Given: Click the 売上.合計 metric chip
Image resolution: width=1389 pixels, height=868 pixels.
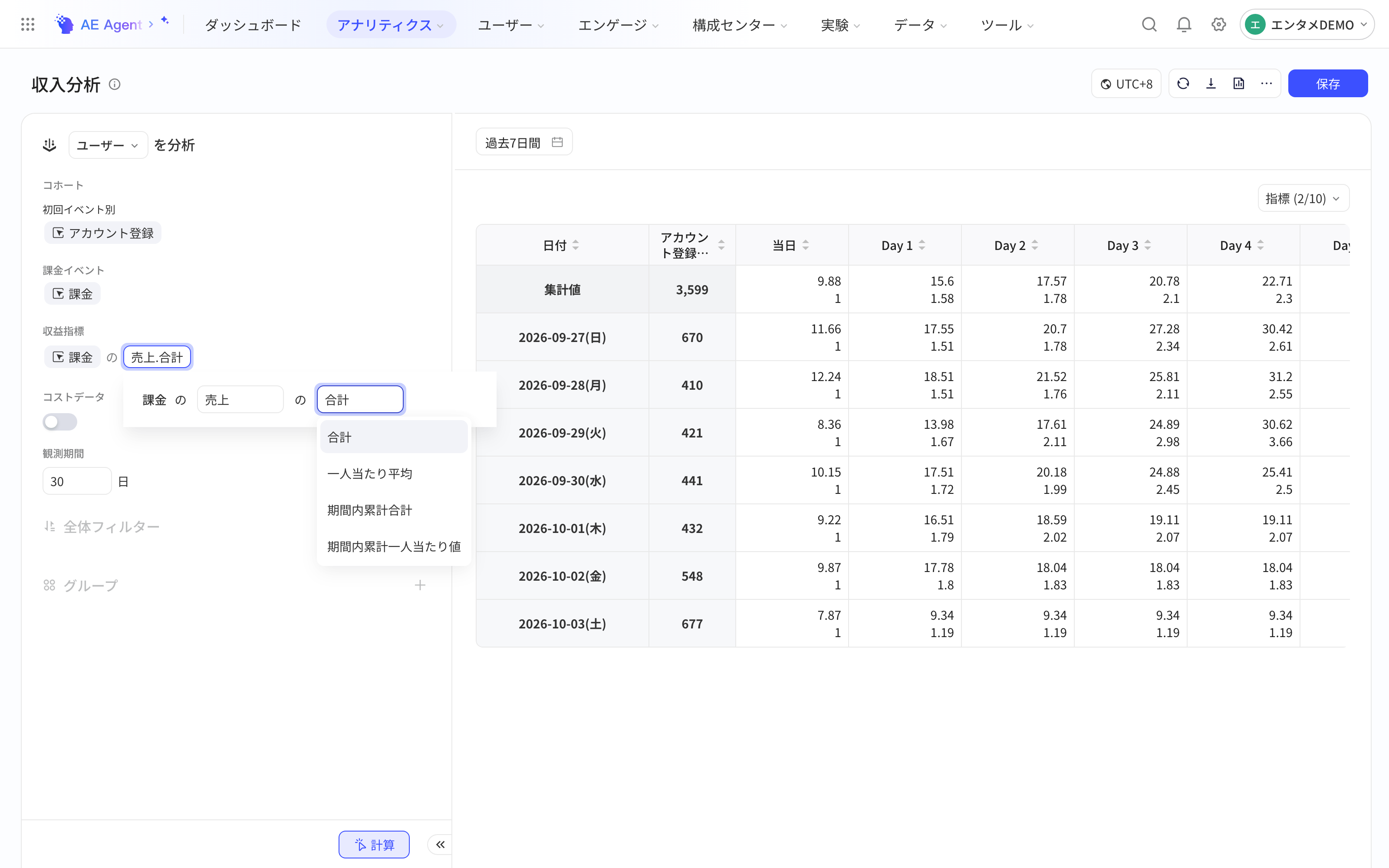Looking at the screenshot, I should 157,357.
